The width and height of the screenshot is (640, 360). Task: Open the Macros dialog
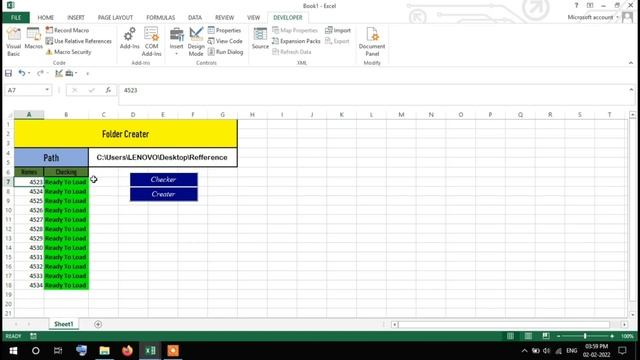click(x=33, y=39)
